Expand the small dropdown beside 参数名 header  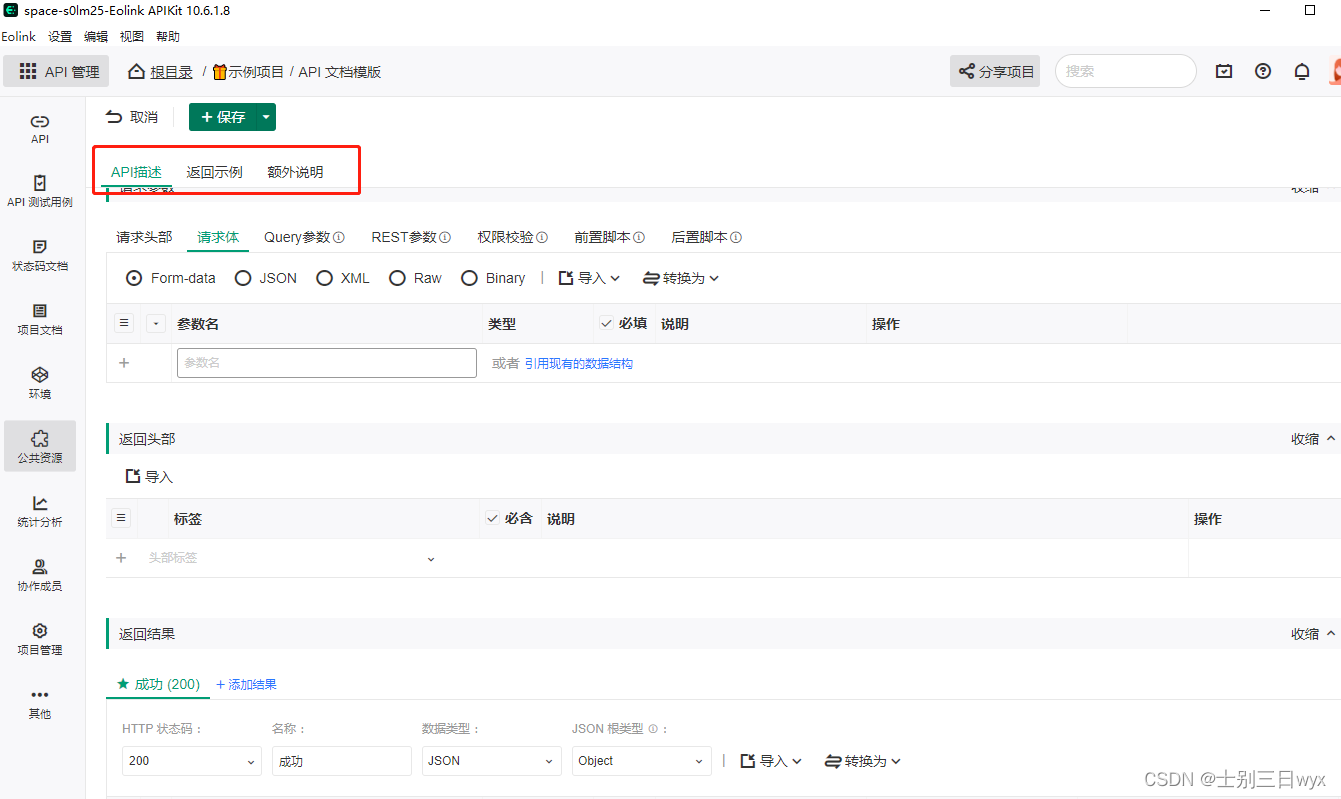156,323
